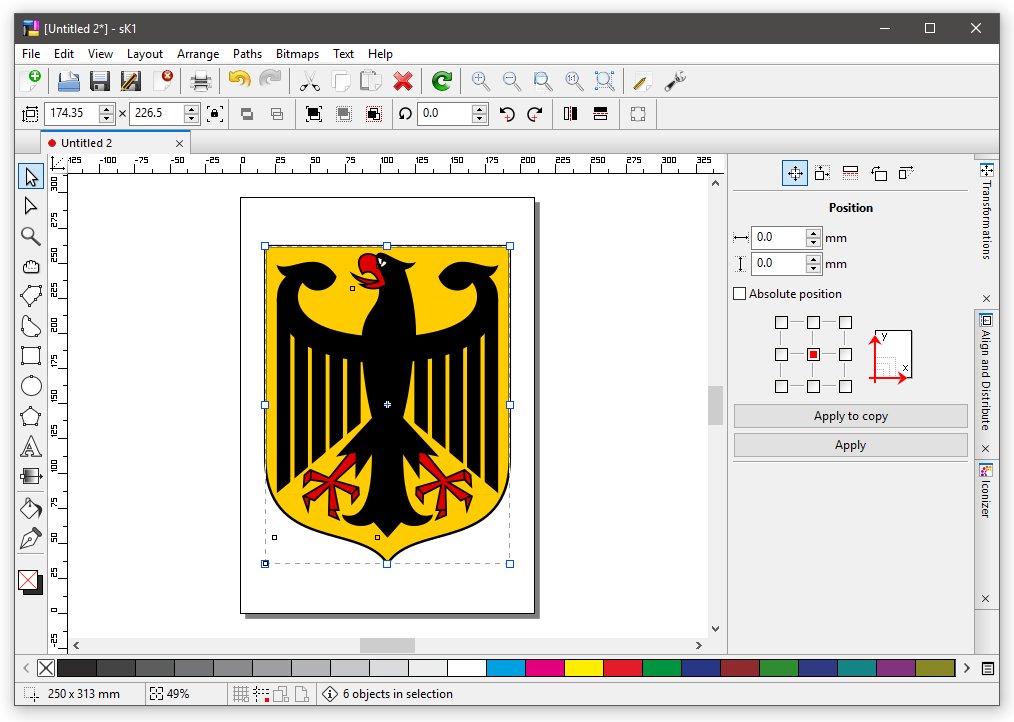Click the Print toolbar icon

tap(201, 81)
